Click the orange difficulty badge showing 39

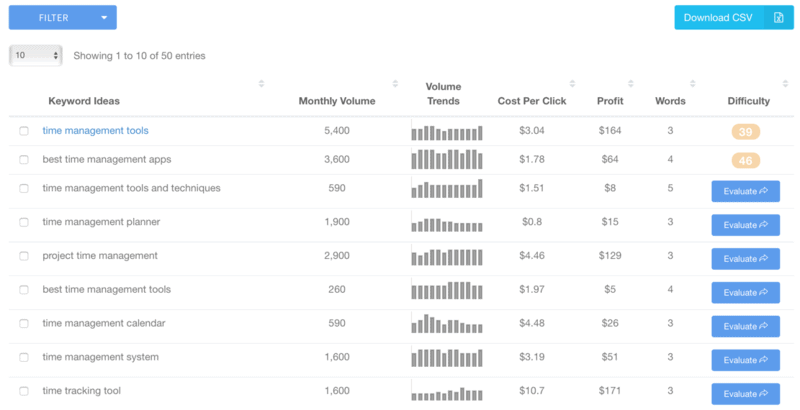pyautogui.click(x=745, y=132)
